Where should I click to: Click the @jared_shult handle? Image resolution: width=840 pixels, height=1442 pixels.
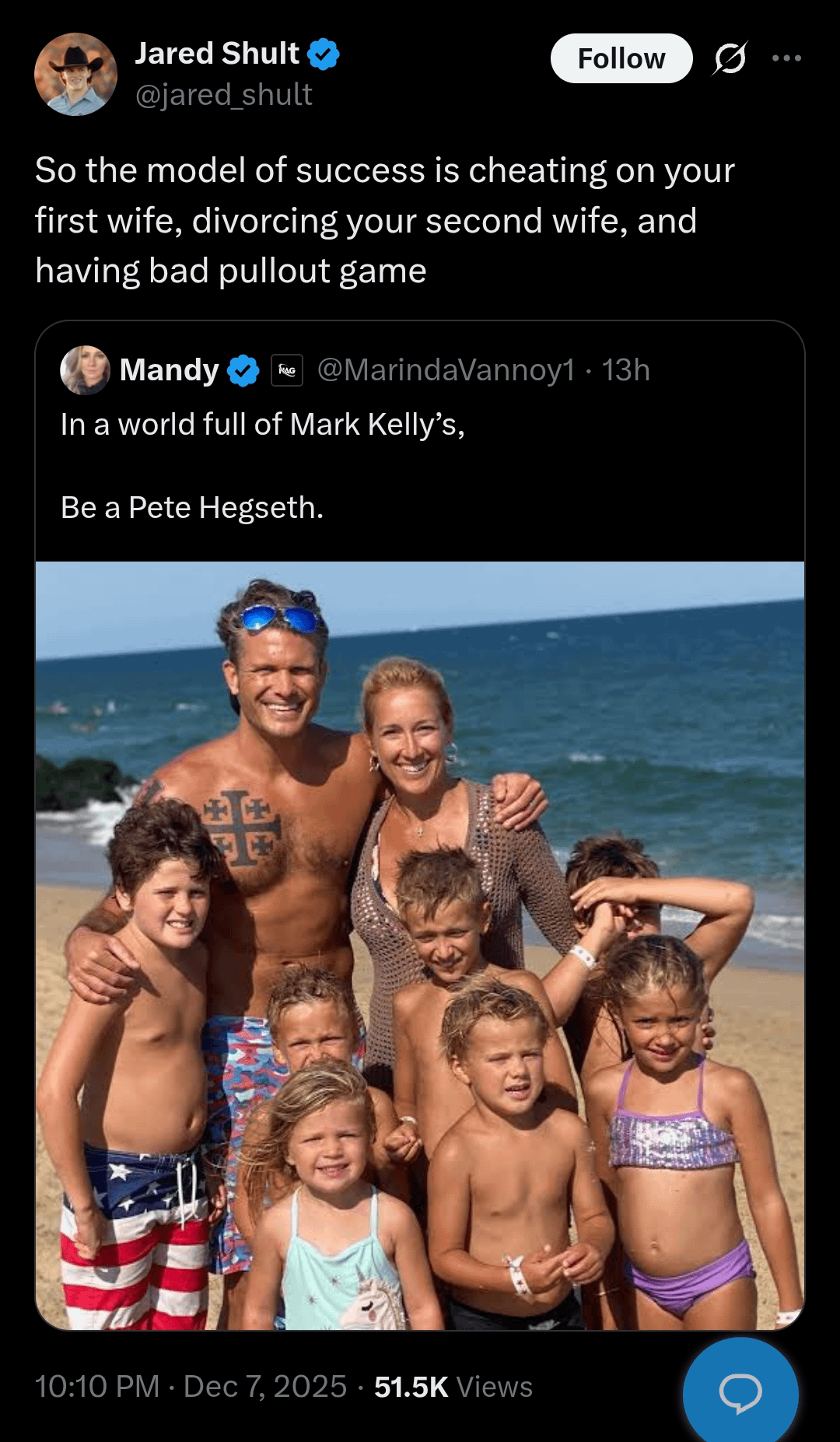point(224,95)
